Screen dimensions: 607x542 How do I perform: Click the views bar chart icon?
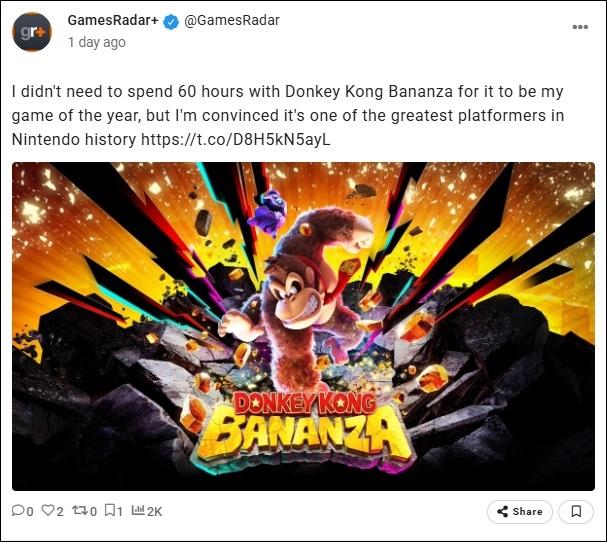click(x=137, y=511)
